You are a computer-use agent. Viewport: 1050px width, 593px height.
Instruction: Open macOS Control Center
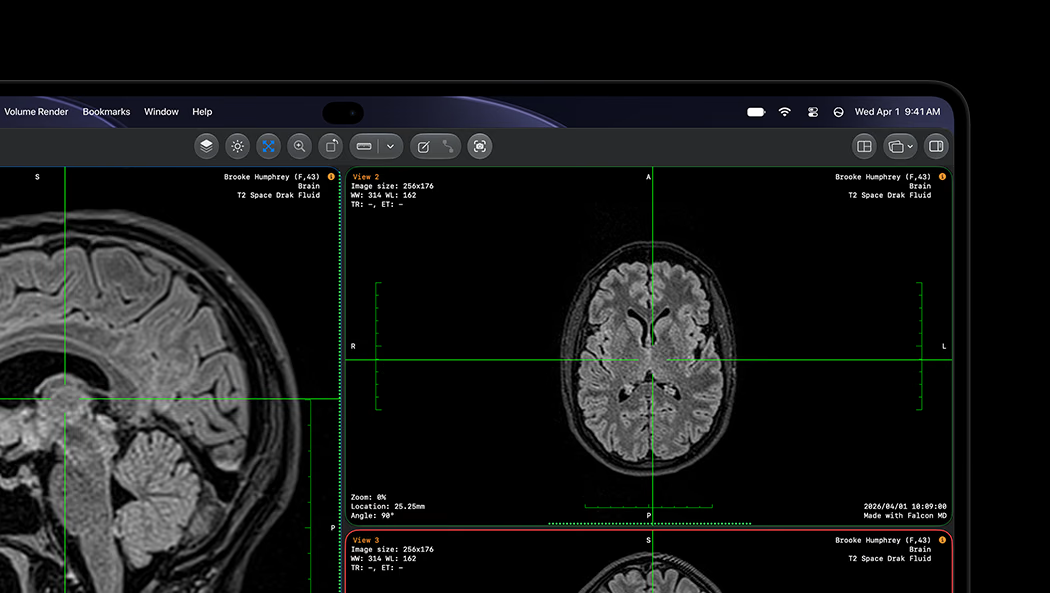click(x=812, y=112)
